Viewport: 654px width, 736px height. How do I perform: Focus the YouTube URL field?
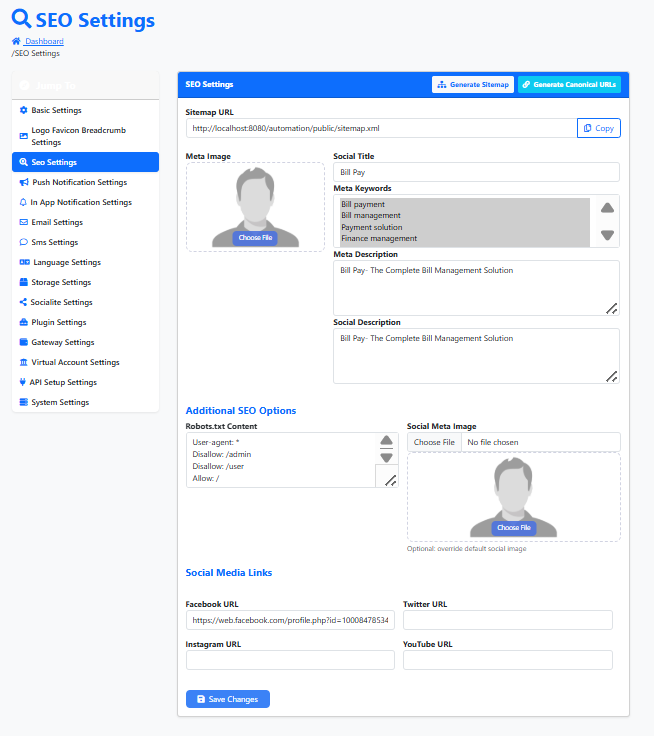508,660
